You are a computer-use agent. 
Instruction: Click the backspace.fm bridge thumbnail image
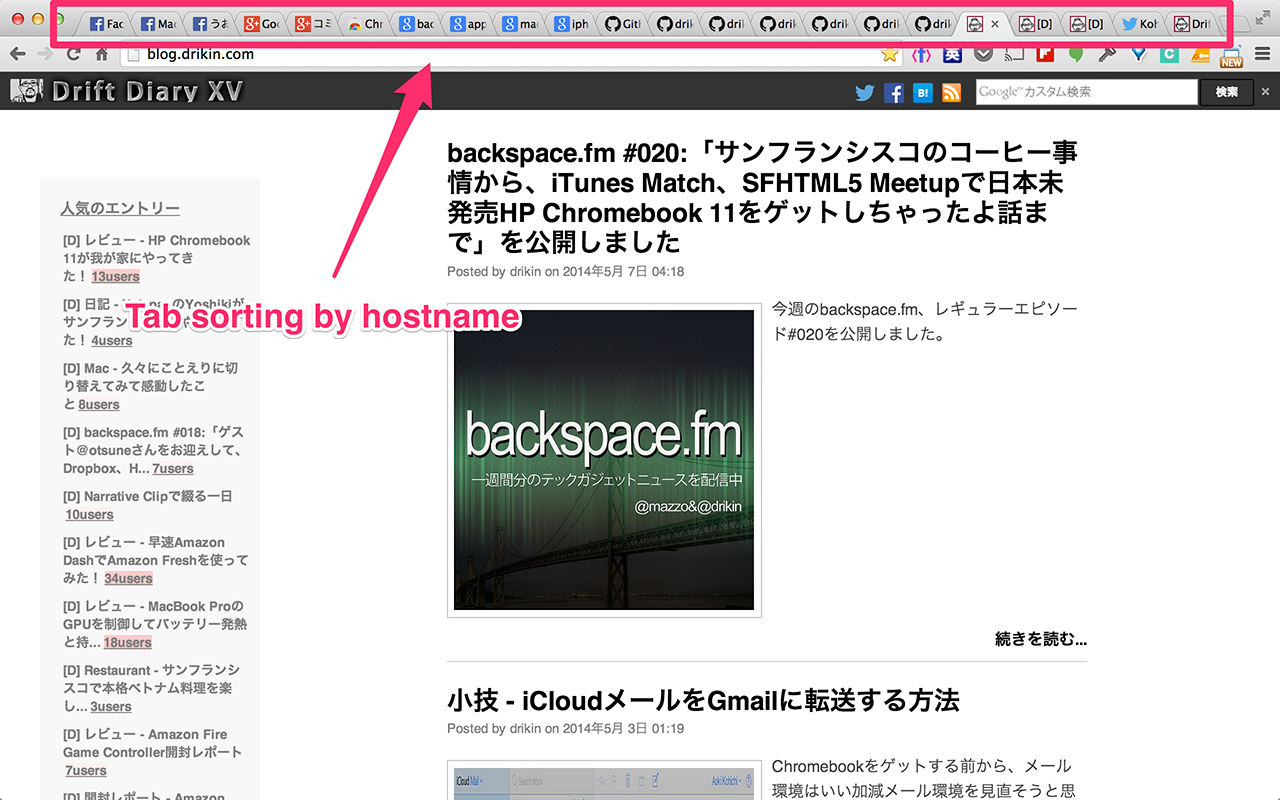pyautogui.click(x=604, y=460)
